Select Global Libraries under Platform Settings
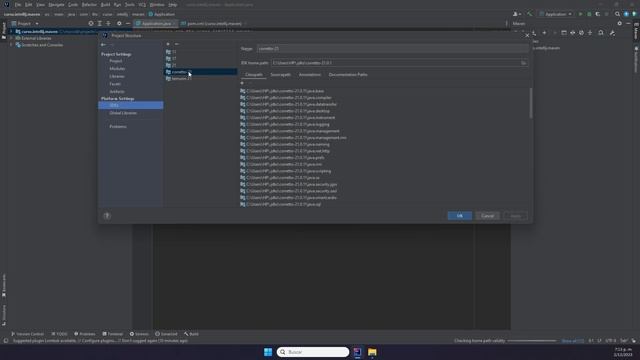Viewport: 640px width, 360px height. (123, 113)
